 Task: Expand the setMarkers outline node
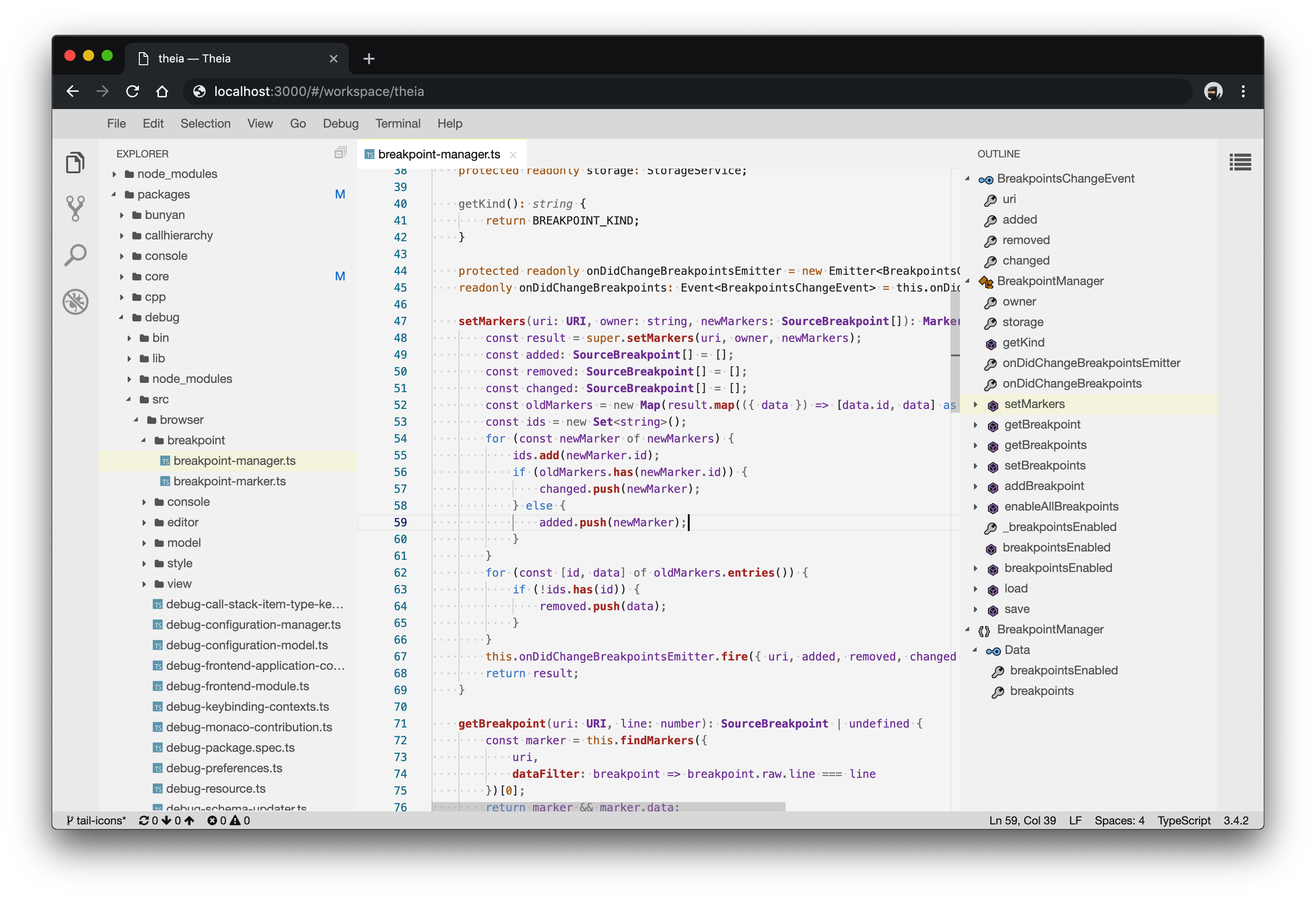click(x=975, y=404)
